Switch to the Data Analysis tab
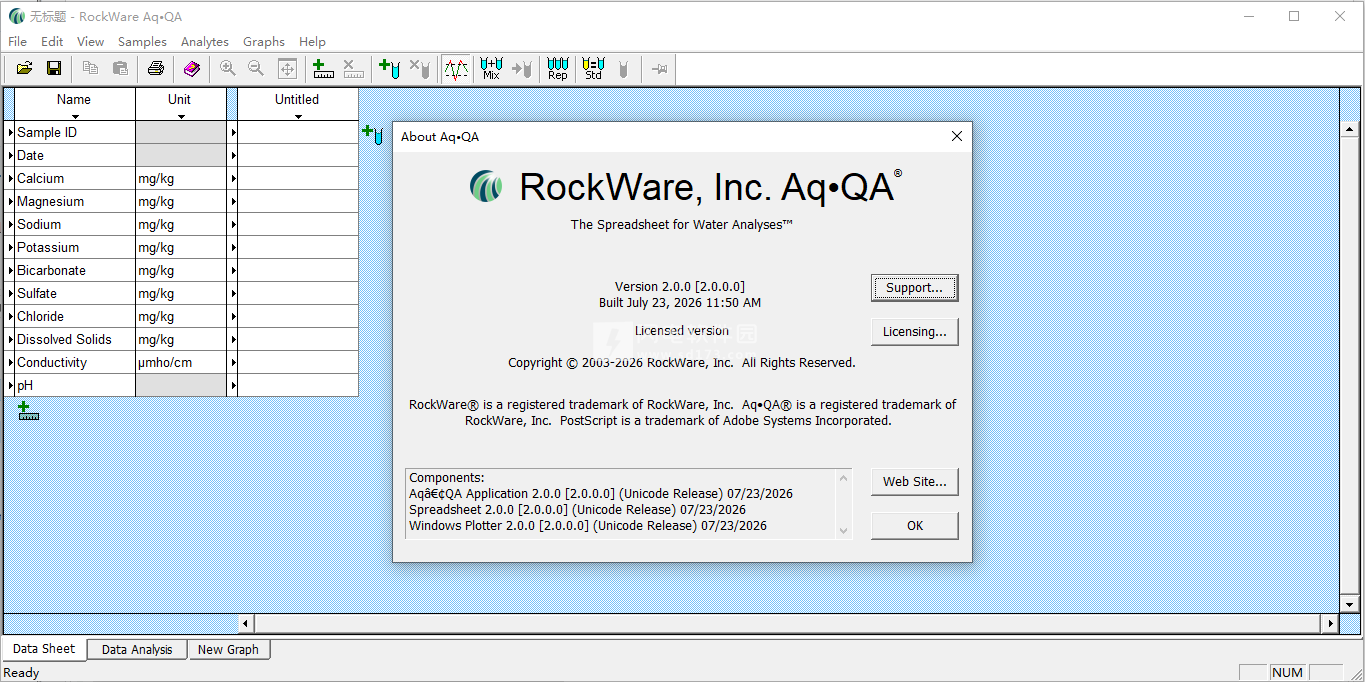 (x=137, y=650)
